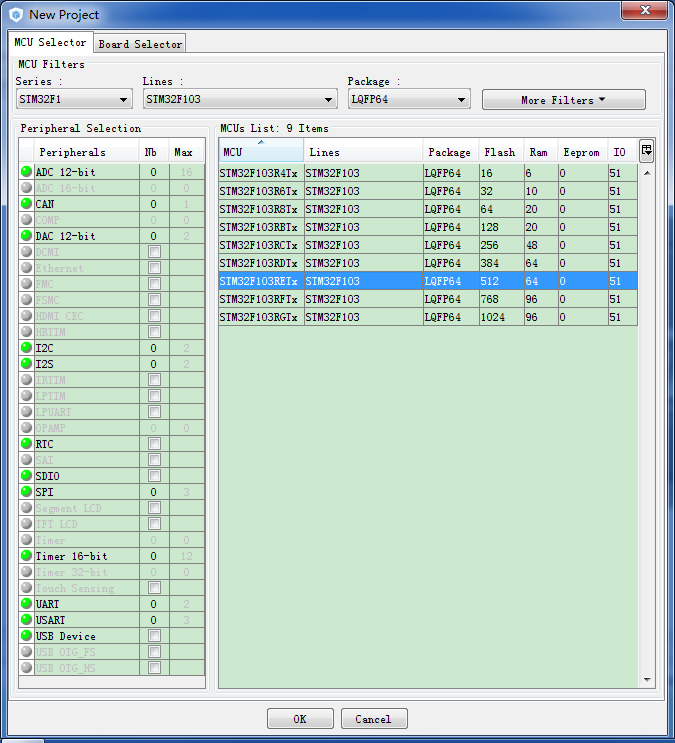Viewport: 675px width, 743px height.
Task: Sort by the MCU column header
Action: pyautogui.click(x=261, y=152)
